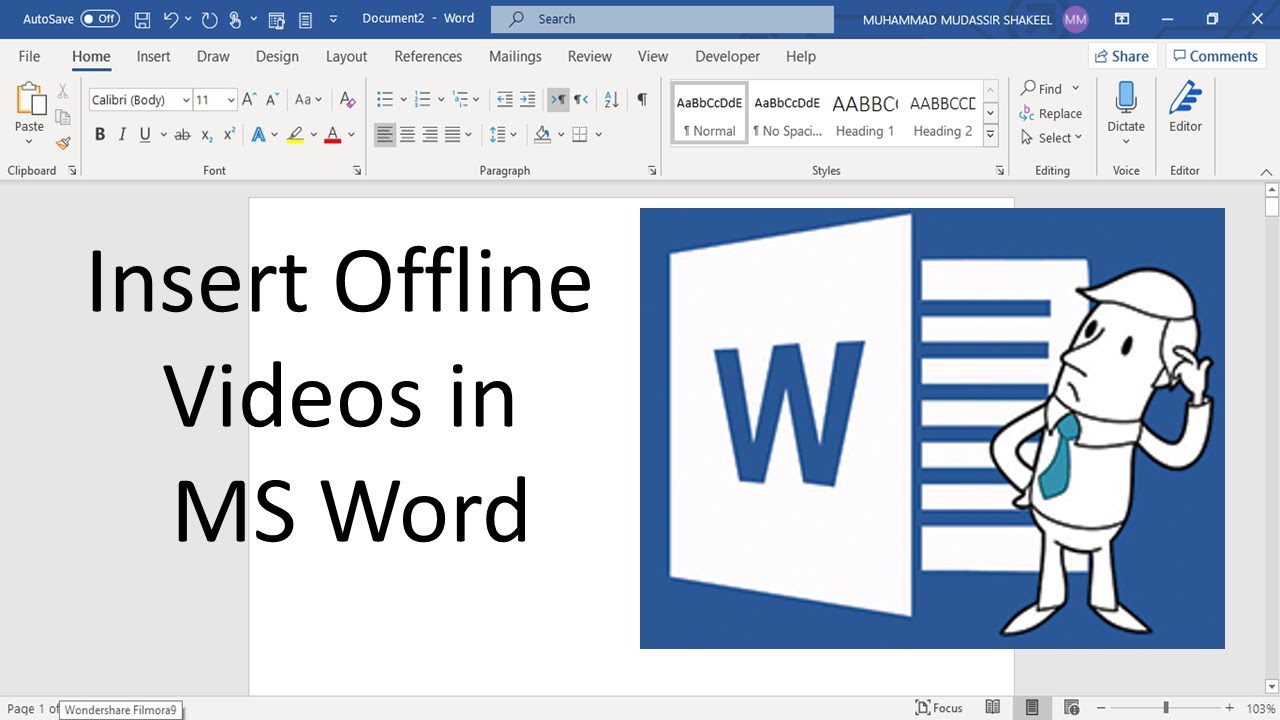
Task: Cut selection with scissors icon
Action: (x=63, y=91)
